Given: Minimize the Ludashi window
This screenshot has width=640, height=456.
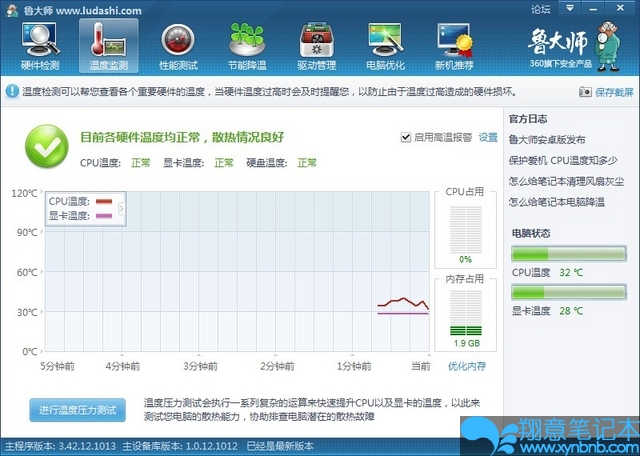Looking at the screenshot, I should [x=593, y=8].
